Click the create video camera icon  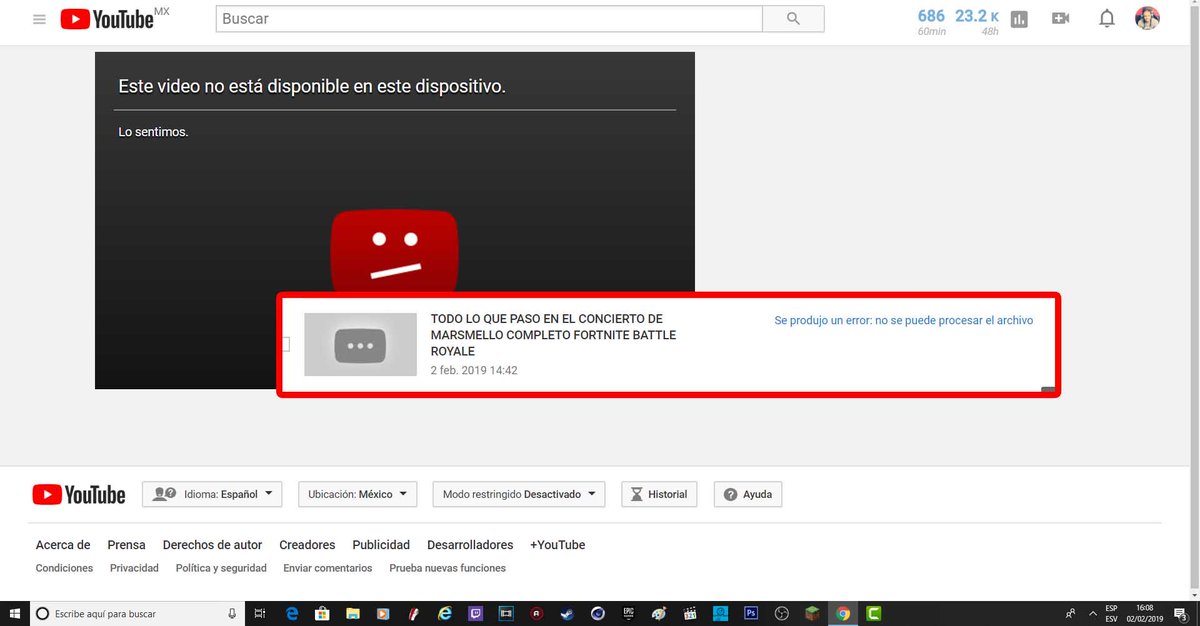[x=1061, y=19]
